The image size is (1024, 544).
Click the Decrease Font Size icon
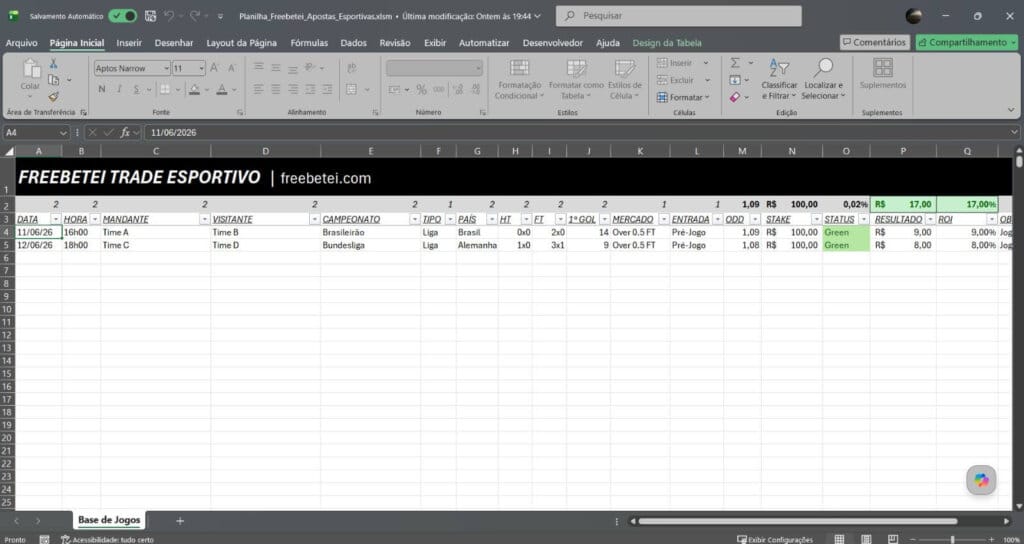click(x=232, y=68)
